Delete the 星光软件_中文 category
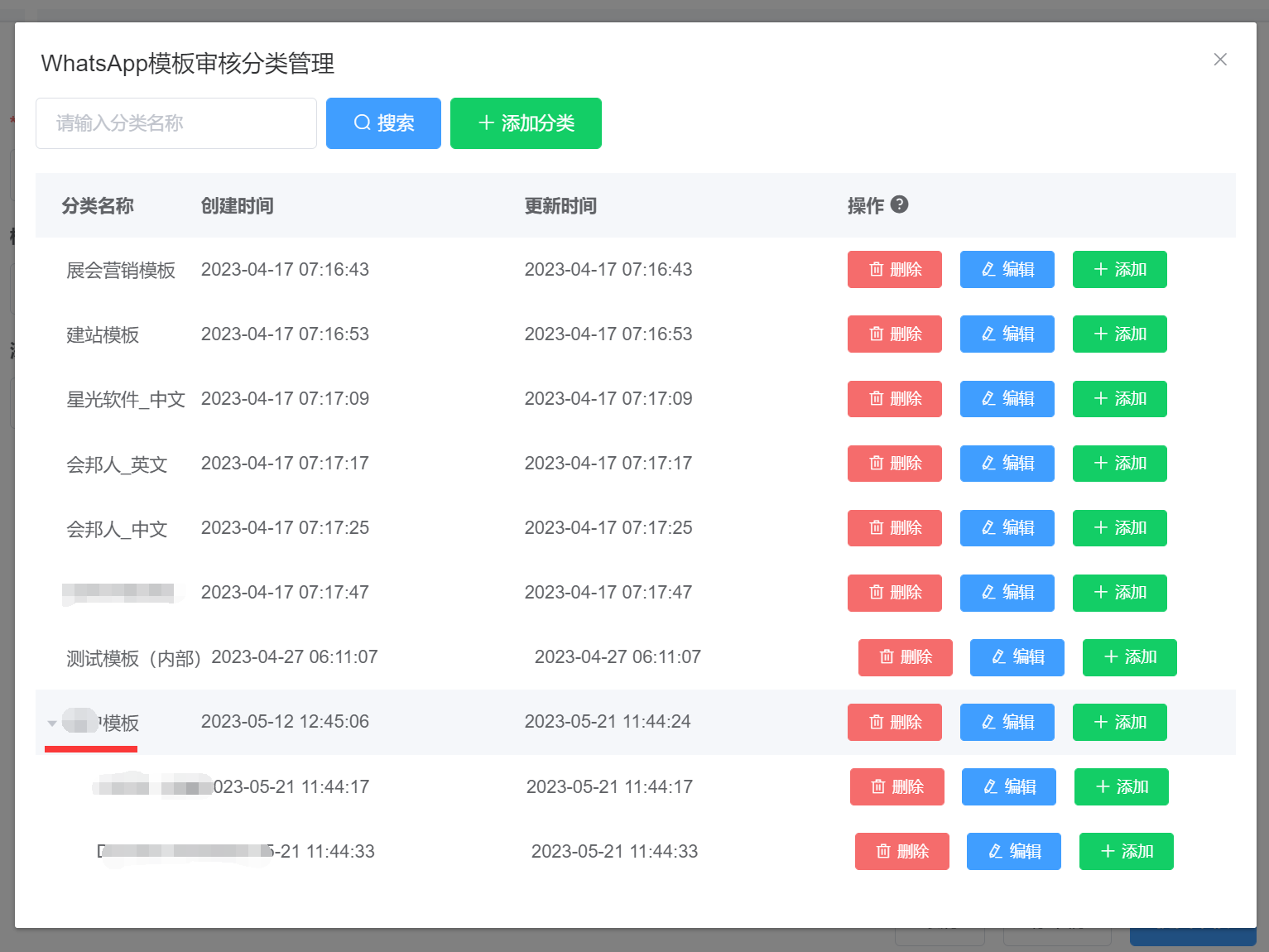Screen dimensions: 1269x952 point(895,399)
